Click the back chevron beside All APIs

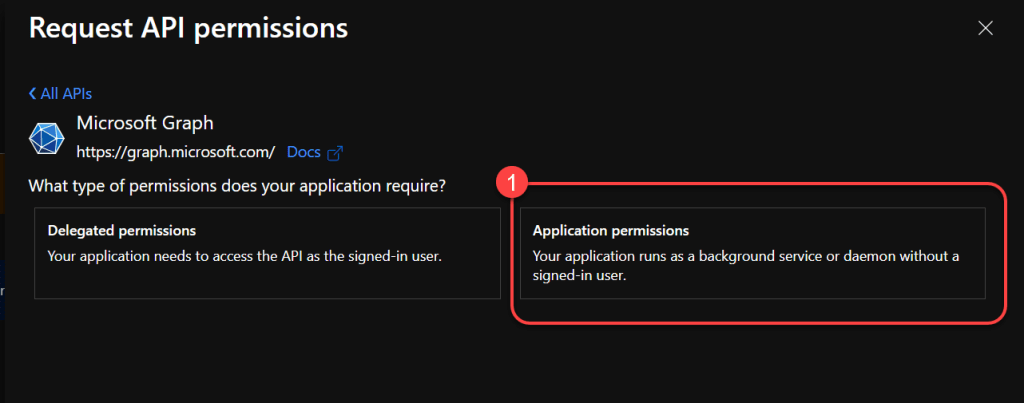coord(33,93)
